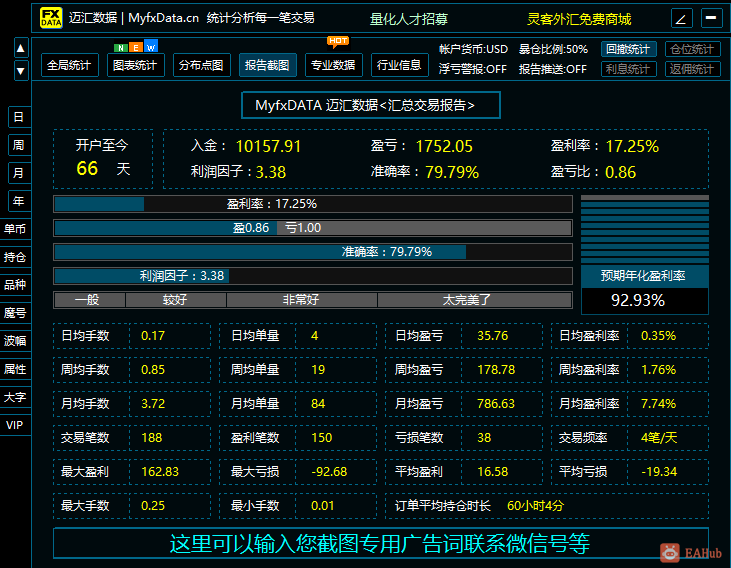Image resolution: width=731 pixels, height=568 pixels.
Task: Click the down arrow button in sidebar
Action: click(21, 71)
